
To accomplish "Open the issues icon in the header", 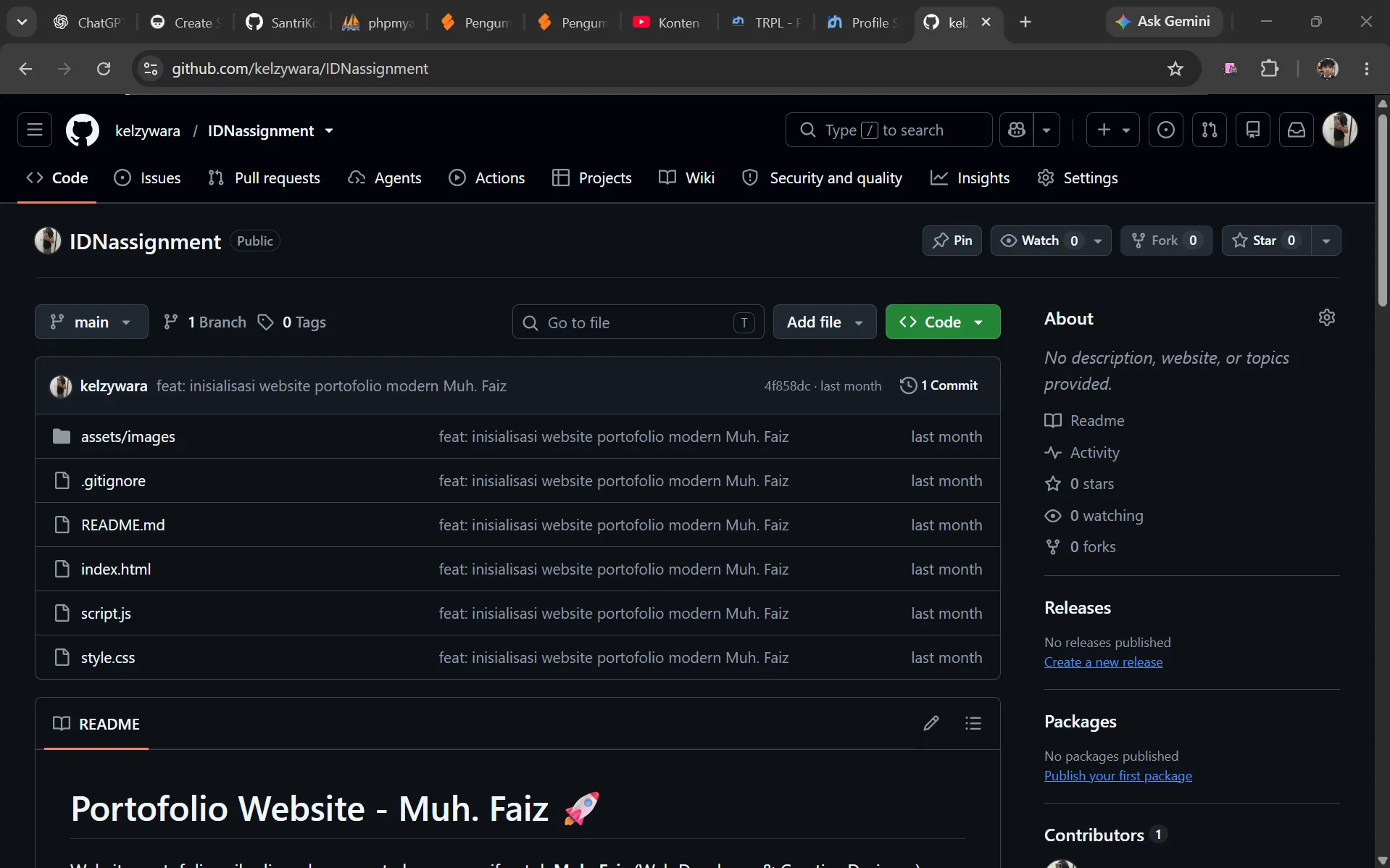I will 1166,130.
